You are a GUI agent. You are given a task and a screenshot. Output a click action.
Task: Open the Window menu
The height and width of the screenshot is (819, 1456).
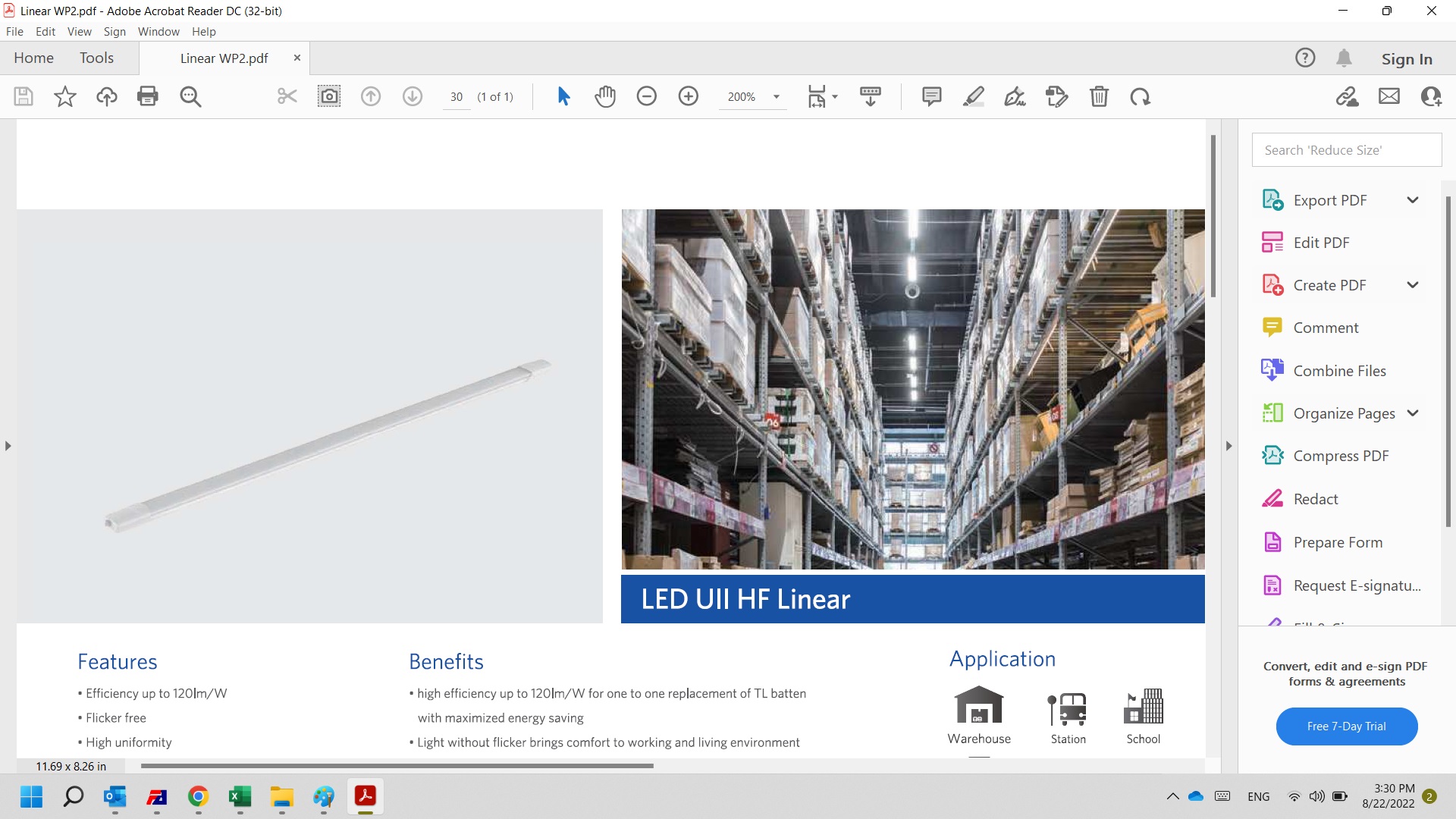(x=158, y=31)
